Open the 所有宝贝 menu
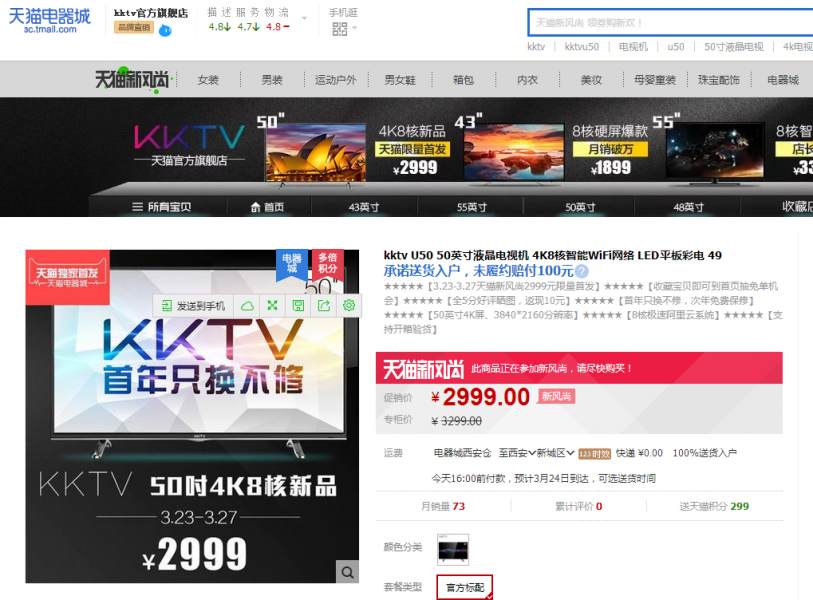Viewport: 813px width, 600px height. pyautogui.click(x=161, y=207)
